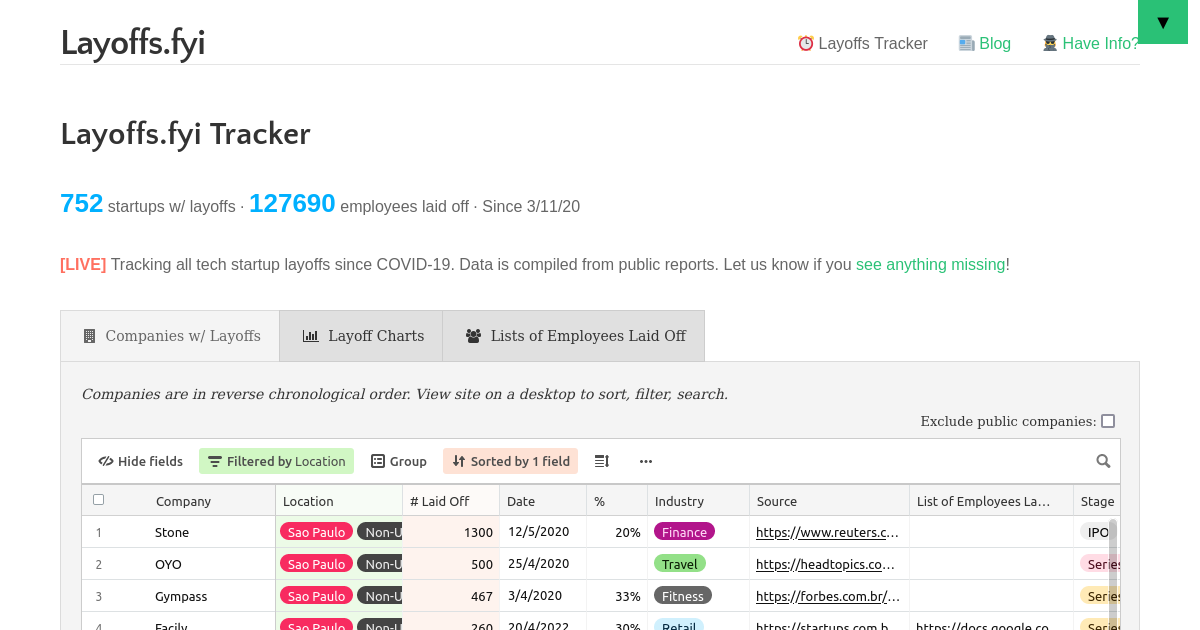Click the 20% cell in Stone row

tap(616, 532)
